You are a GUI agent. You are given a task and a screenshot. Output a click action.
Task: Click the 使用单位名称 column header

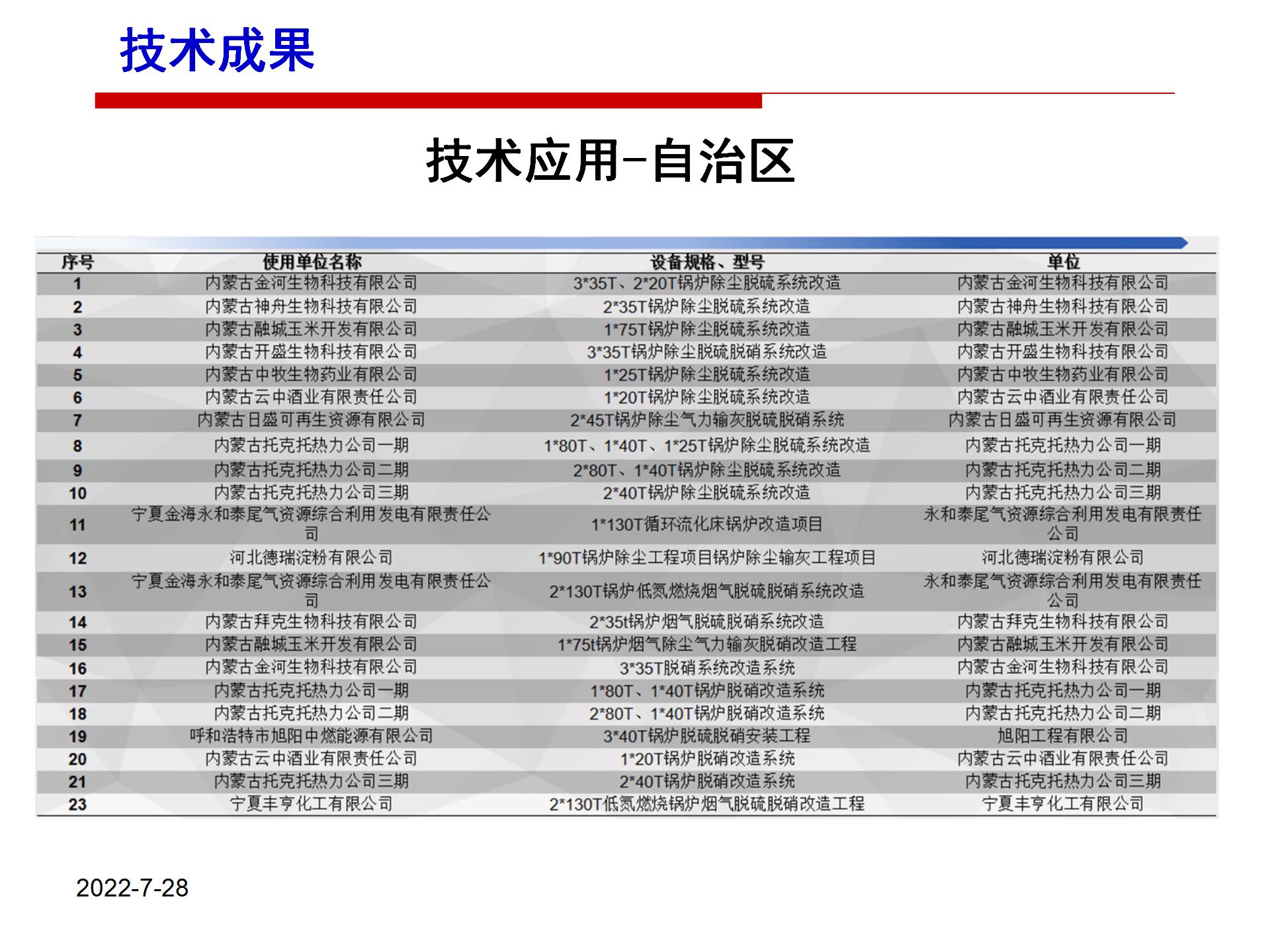[x=312, y=262]
